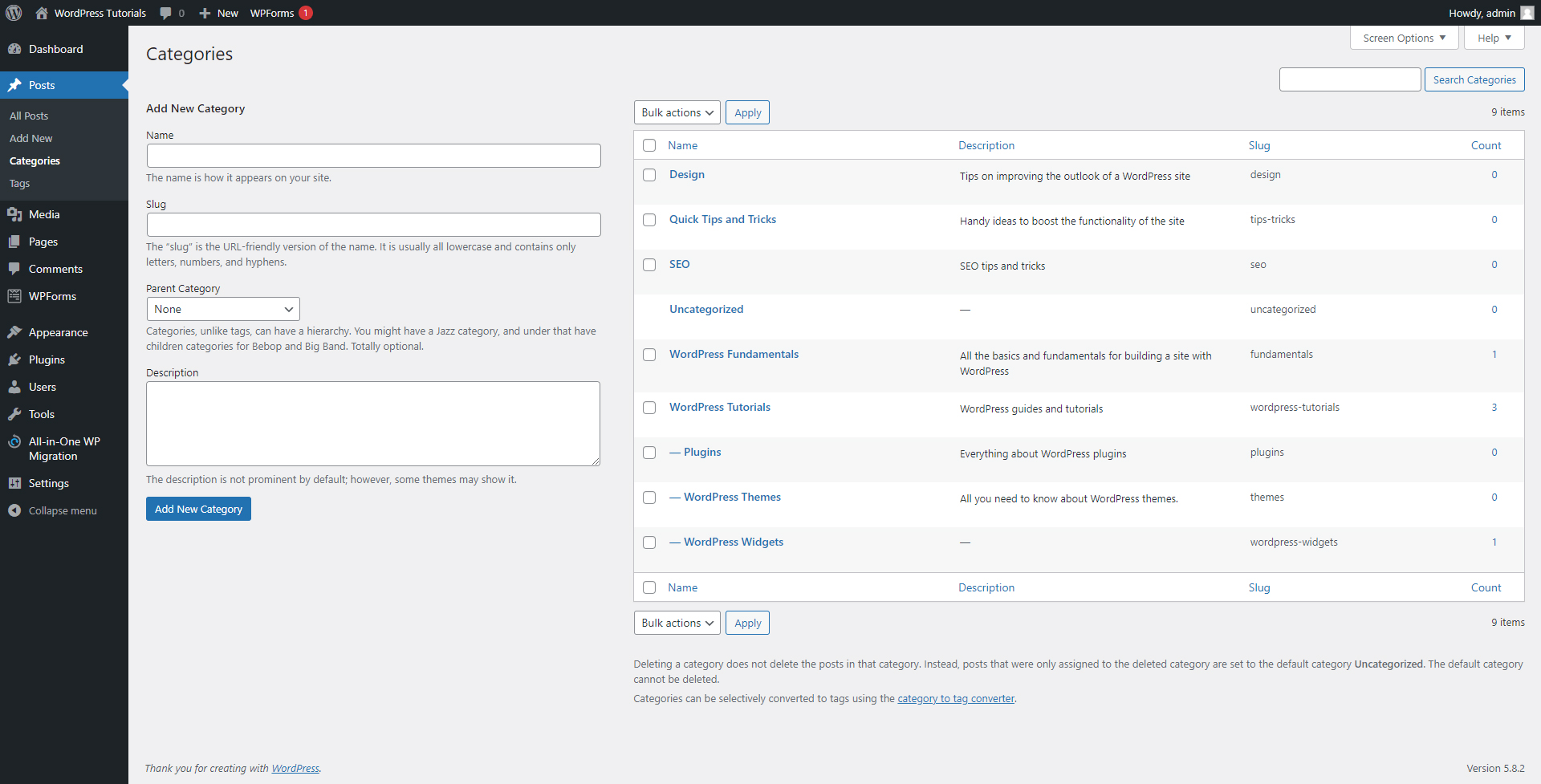Click the Collapse menu arrow icon
This screenshot has width=1541, height=784.
(14, 510)
